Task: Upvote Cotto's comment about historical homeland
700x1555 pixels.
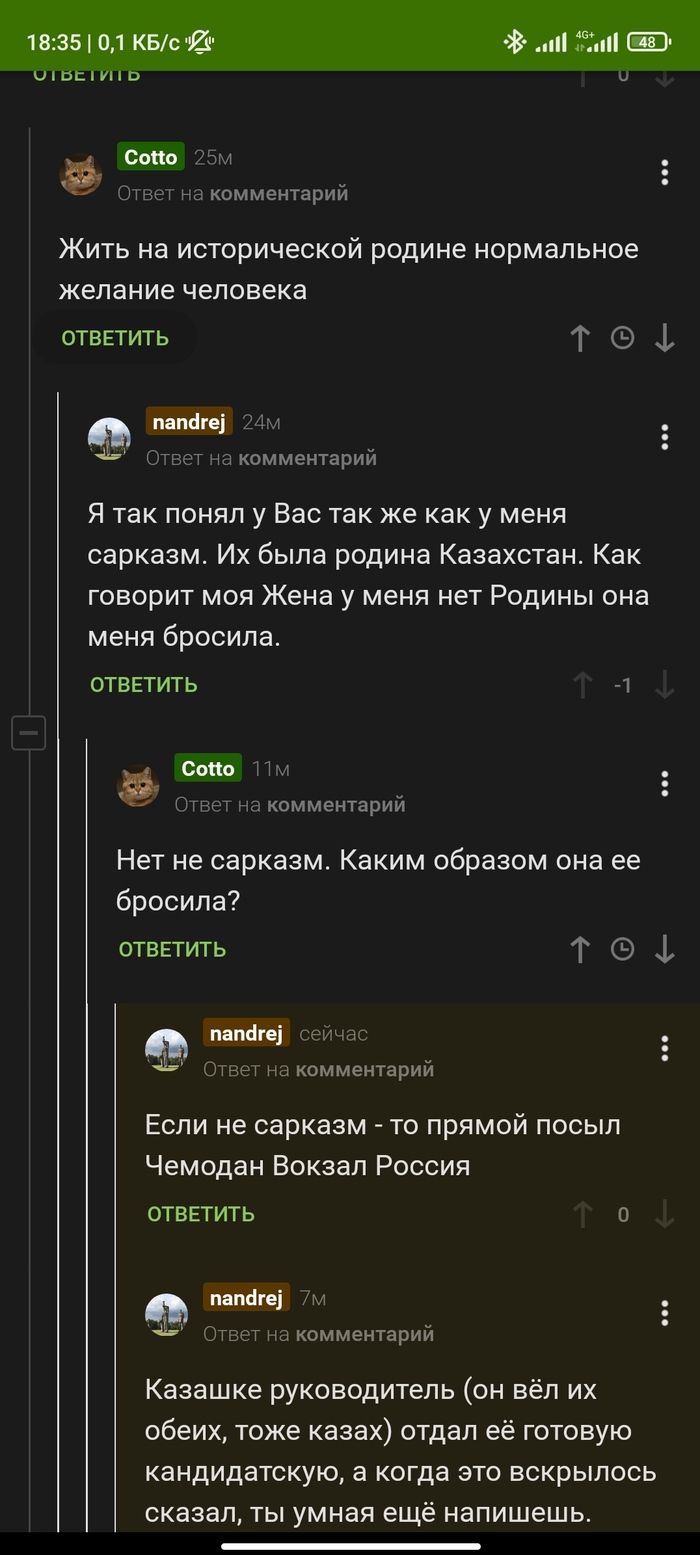Action: [580, 339]
